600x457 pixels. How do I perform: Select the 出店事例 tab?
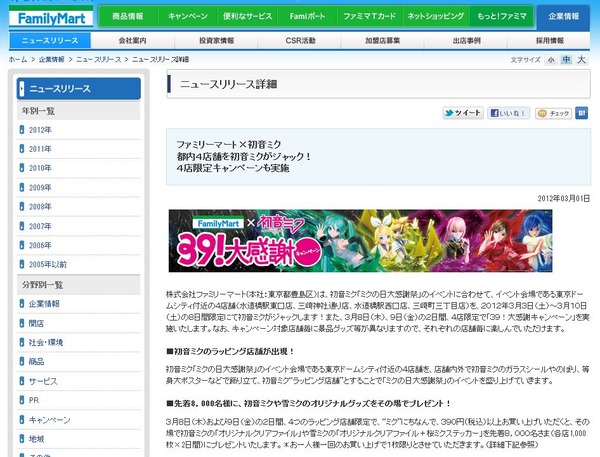click(466, 41)
